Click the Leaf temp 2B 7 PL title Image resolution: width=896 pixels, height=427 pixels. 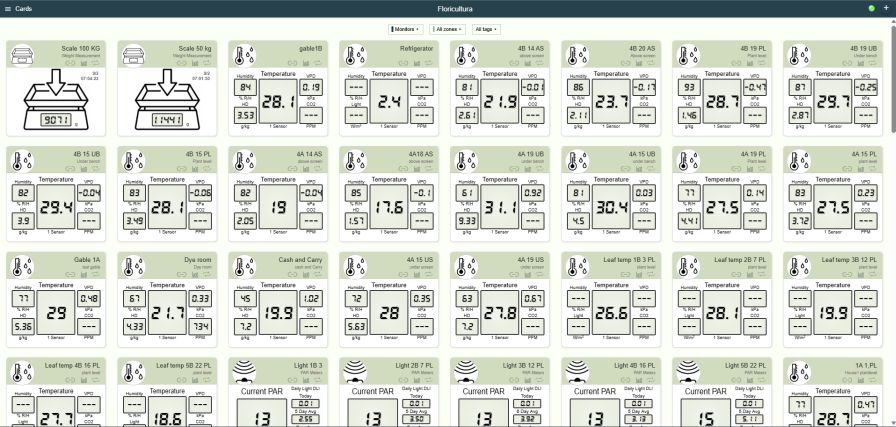click(740, 260)
